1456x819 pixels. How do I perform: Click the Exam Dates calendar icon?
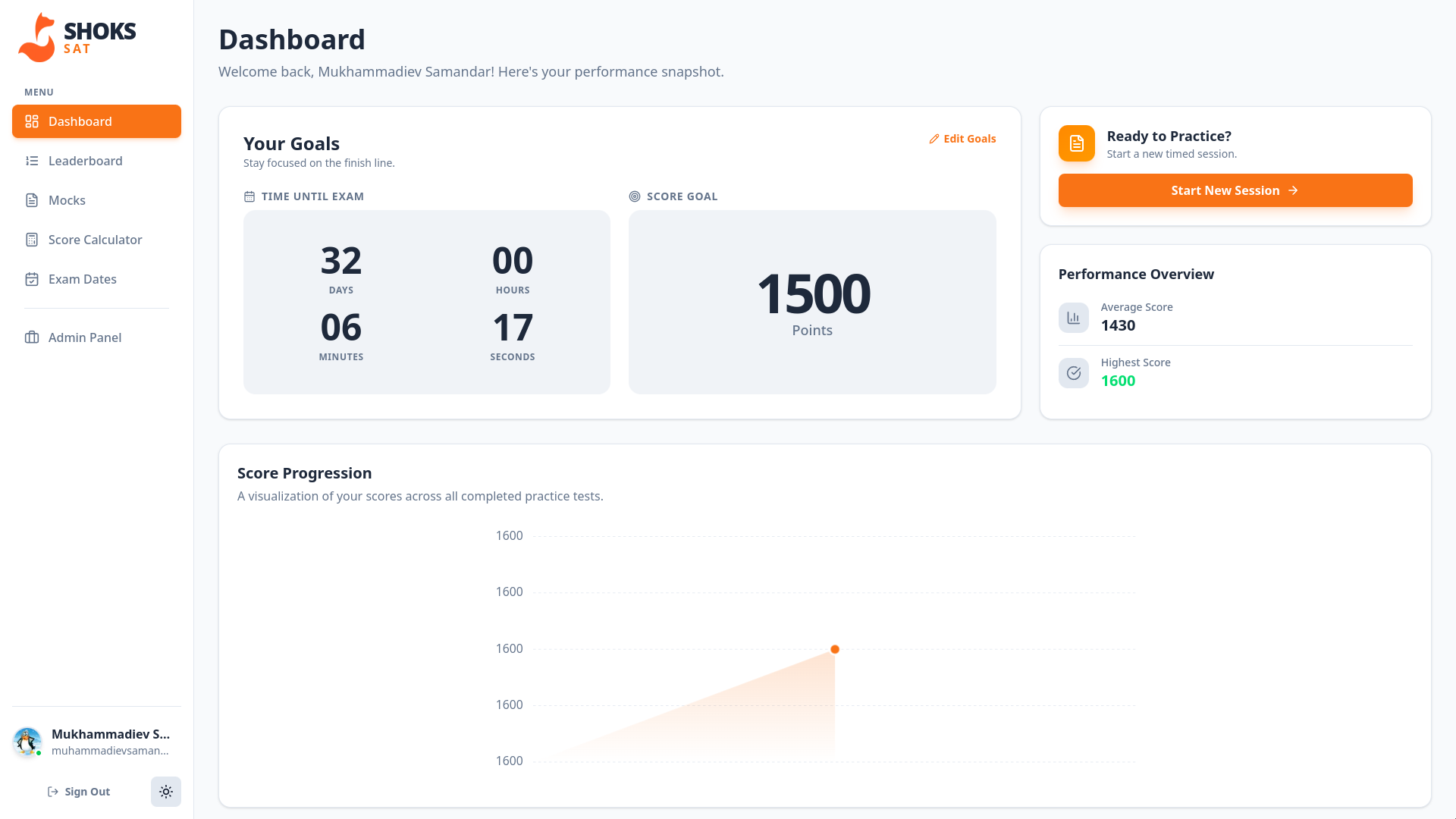coord(32,279)
